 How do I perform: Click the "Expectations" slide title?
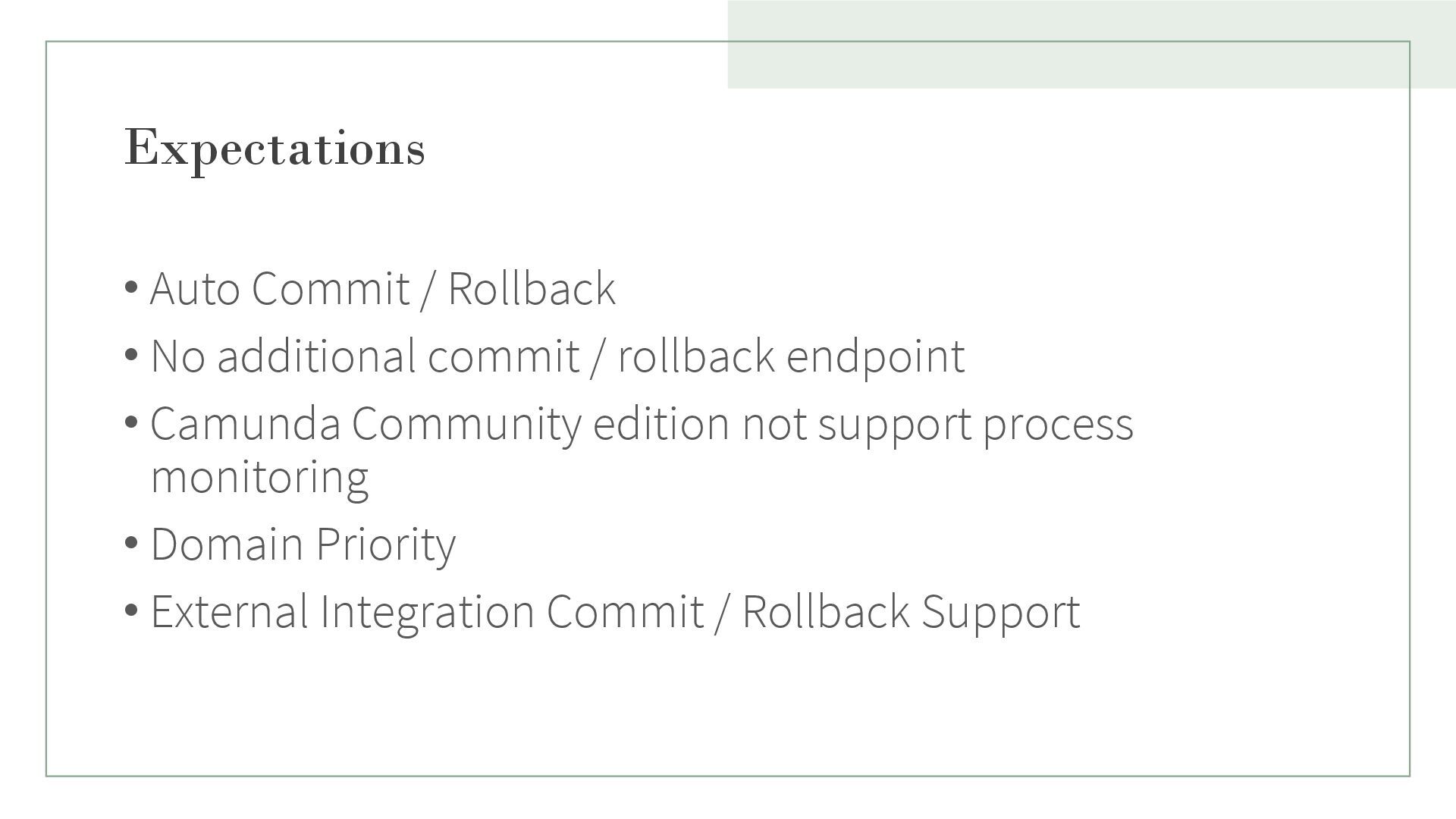275,147
